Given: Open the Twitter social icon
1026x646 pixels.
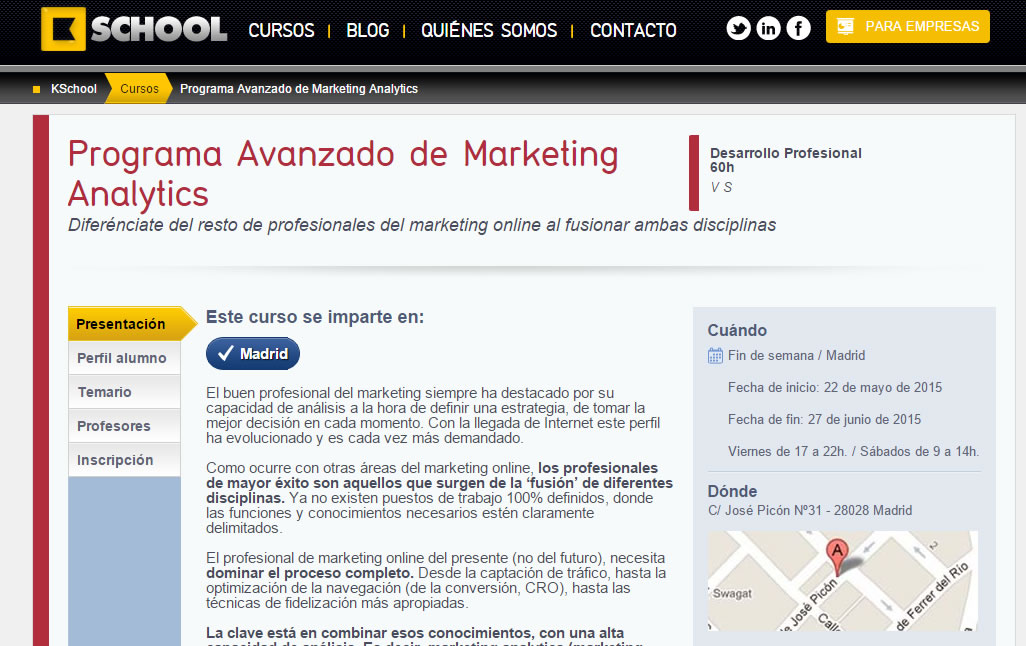Looking at the screenshot, I should pyautogui.click(x=738, y=29).
